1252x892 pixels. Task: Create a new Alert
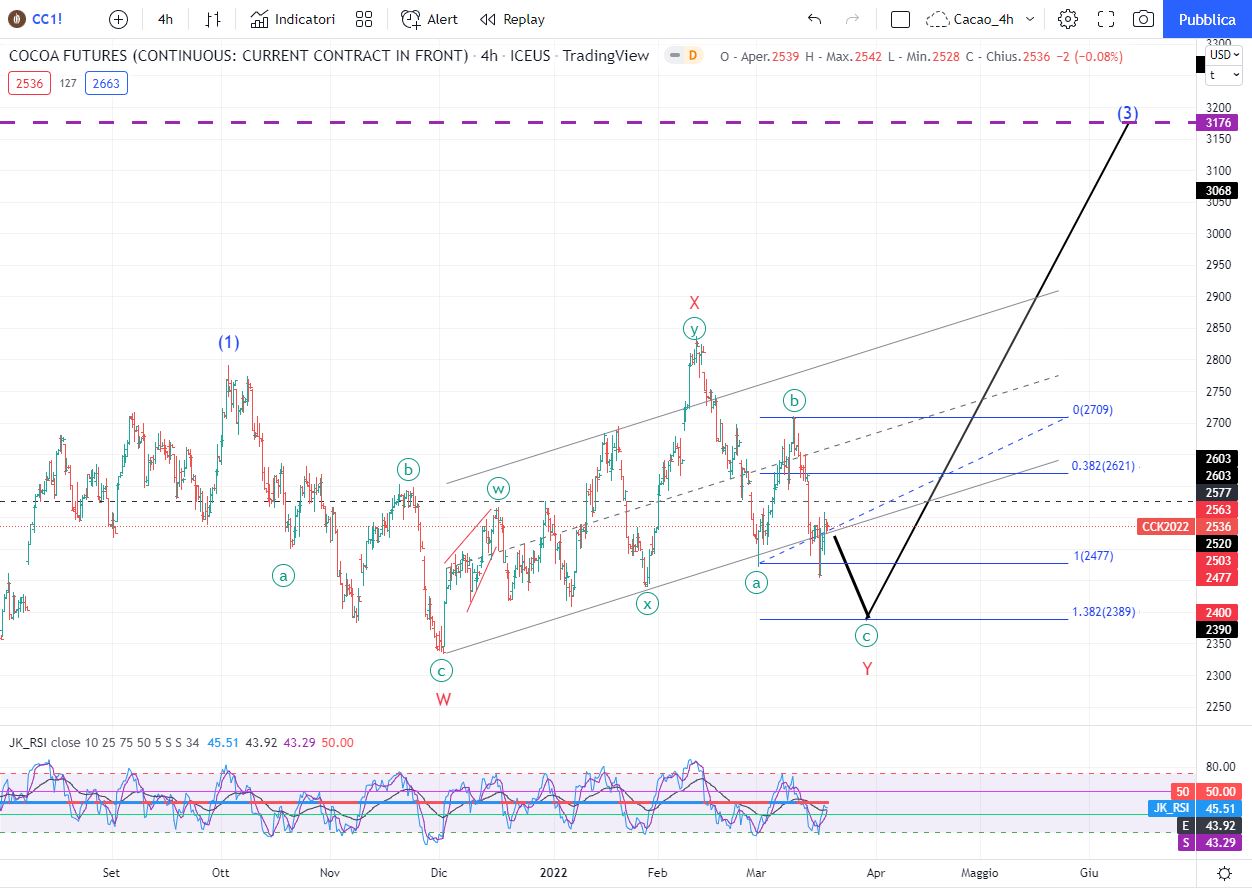429,19
